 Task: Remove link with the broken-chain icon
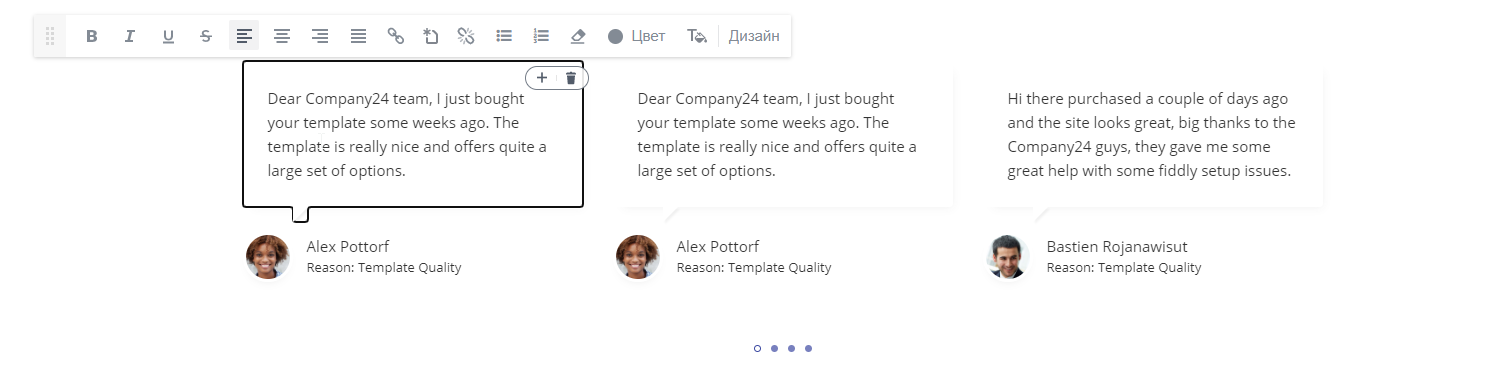[465, 36]
